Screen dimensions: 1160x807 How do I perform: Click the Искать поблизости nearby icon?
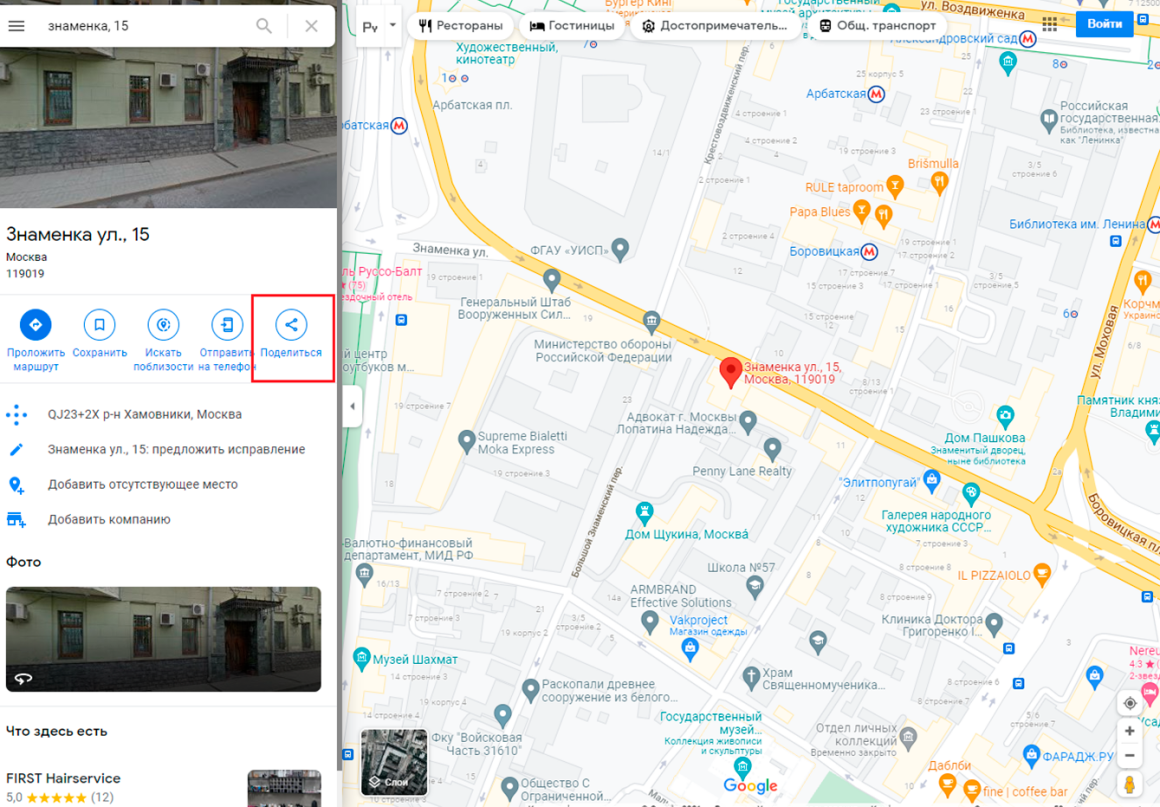tap(163, 324)
